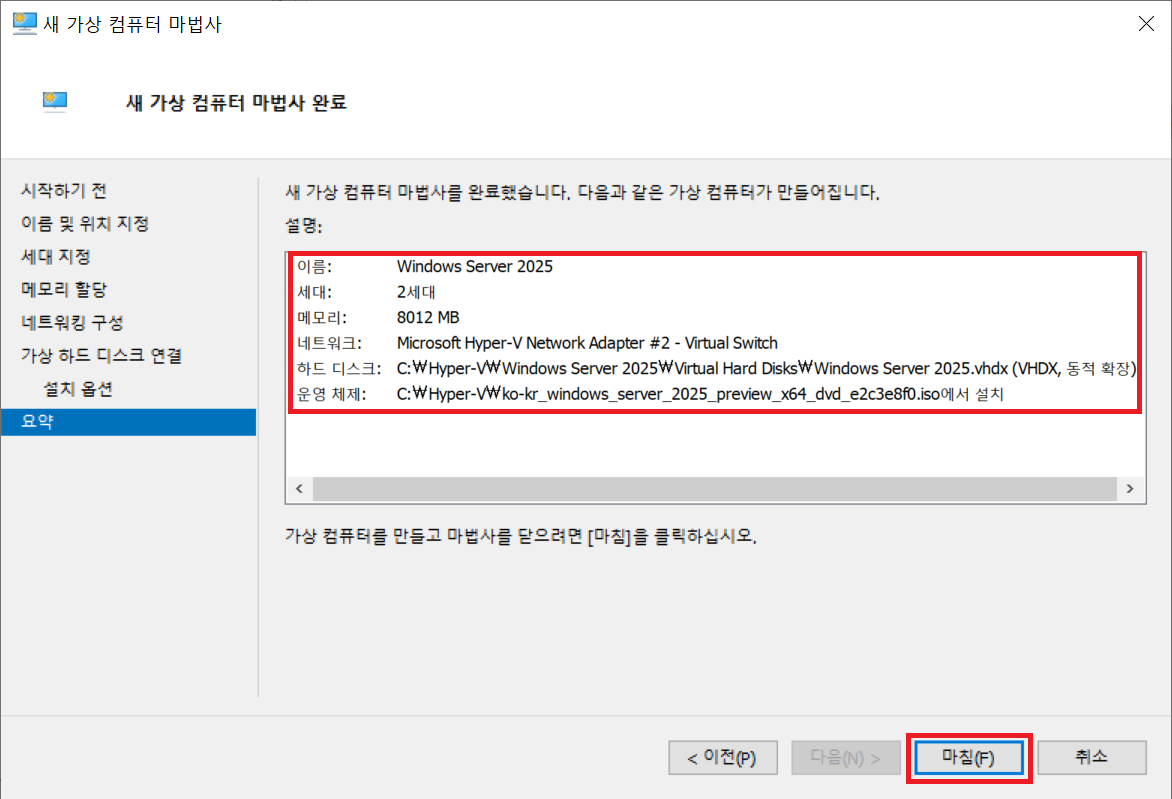The image size is (1172, 799).
Task: Click the 하드 디스크 VHDX path line
Action: [765, 369]
